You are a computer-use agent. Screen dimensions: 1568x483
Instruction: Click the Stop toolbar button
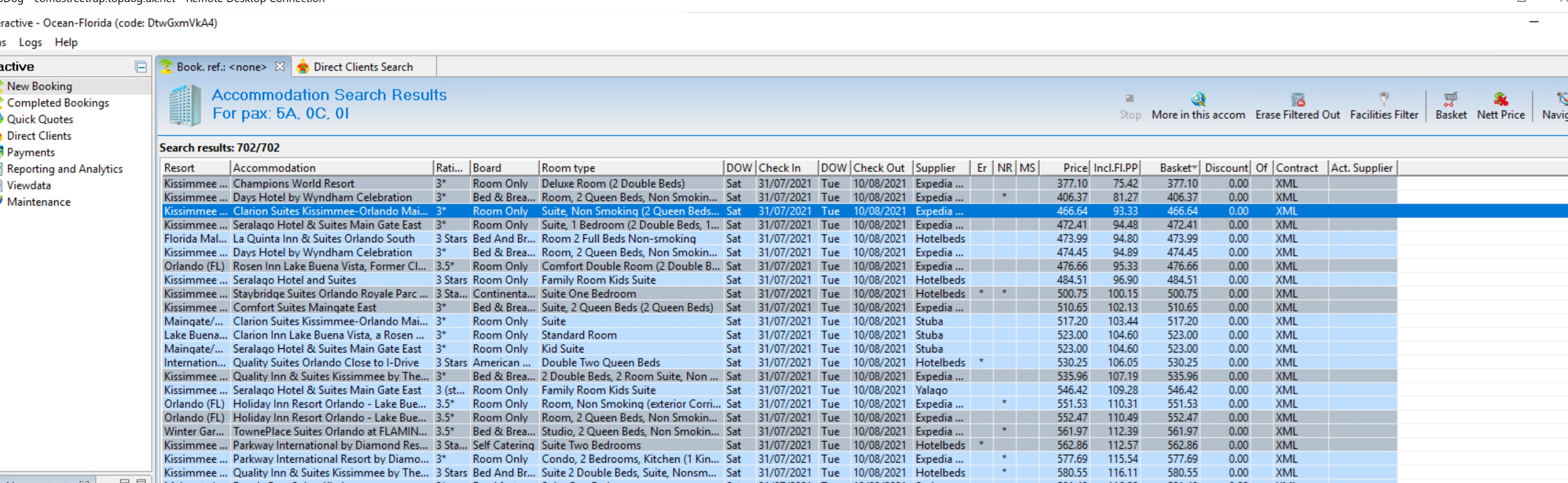pyautogui.click(x=1130, y=106)
